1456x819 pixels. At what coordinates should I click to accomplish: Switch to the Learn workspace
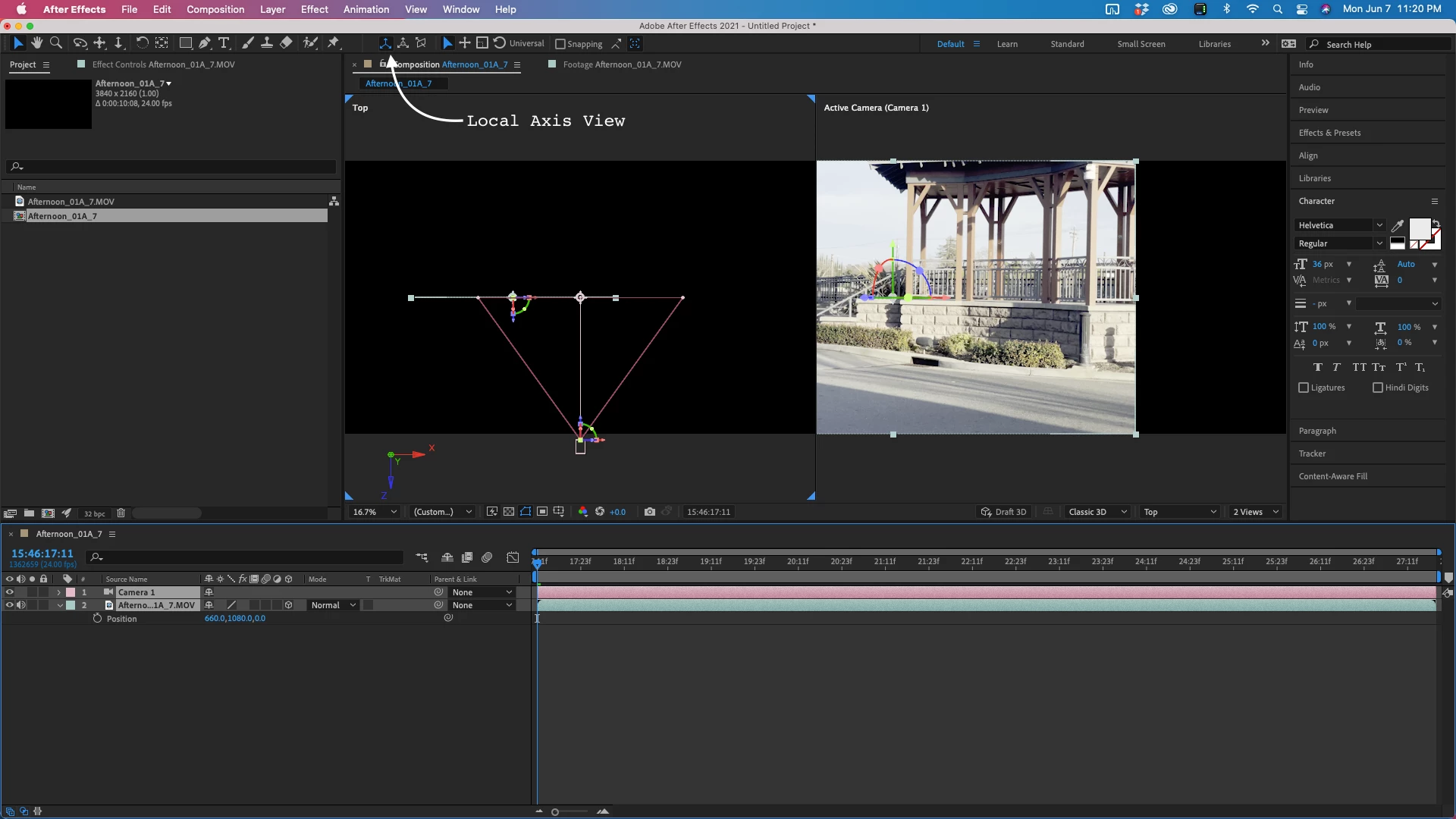point(1007,44)
